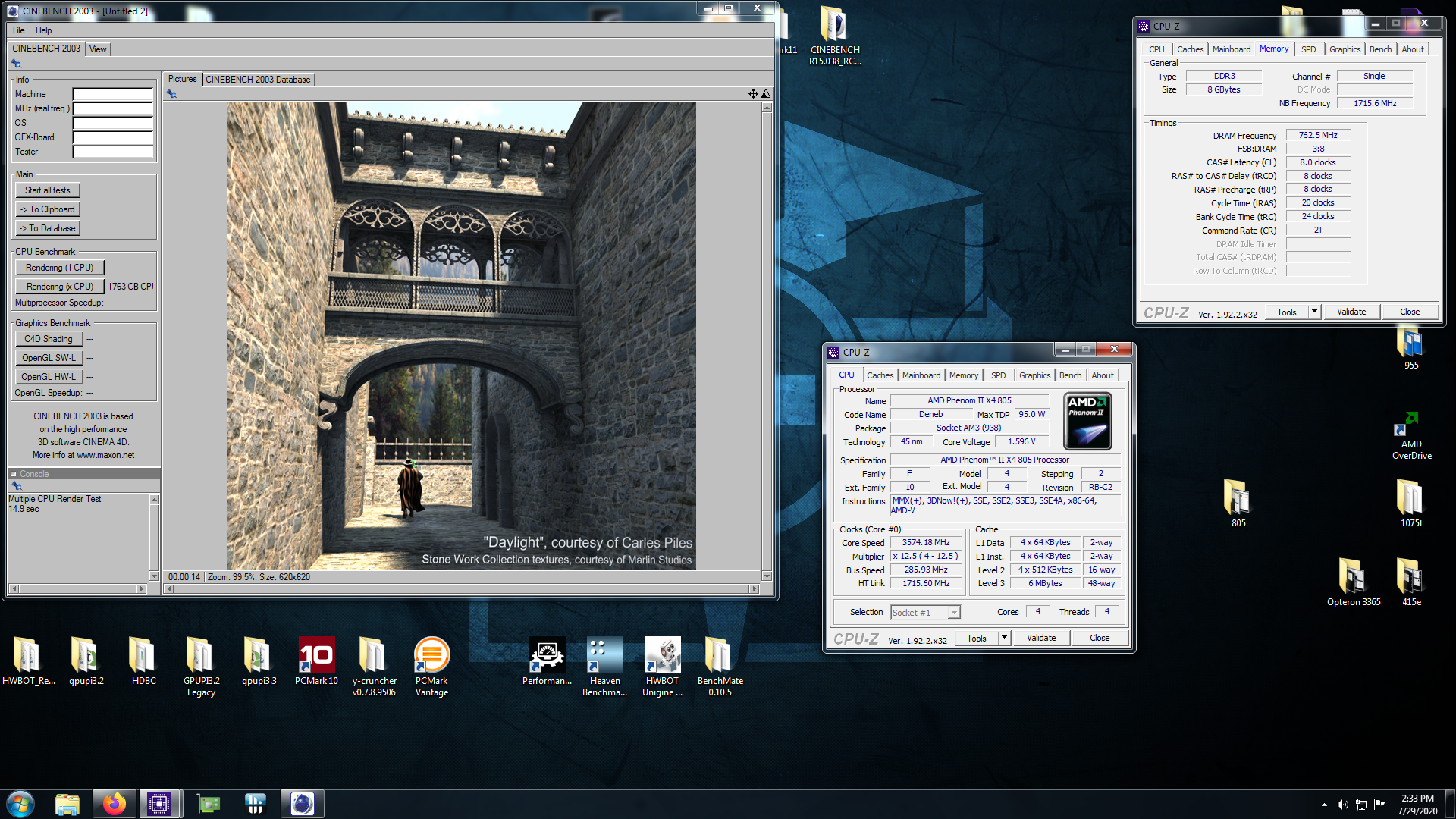1456x819 pixels.
Task: Click the picture panel horizontal scrollbar
Action: click(462, 588)
